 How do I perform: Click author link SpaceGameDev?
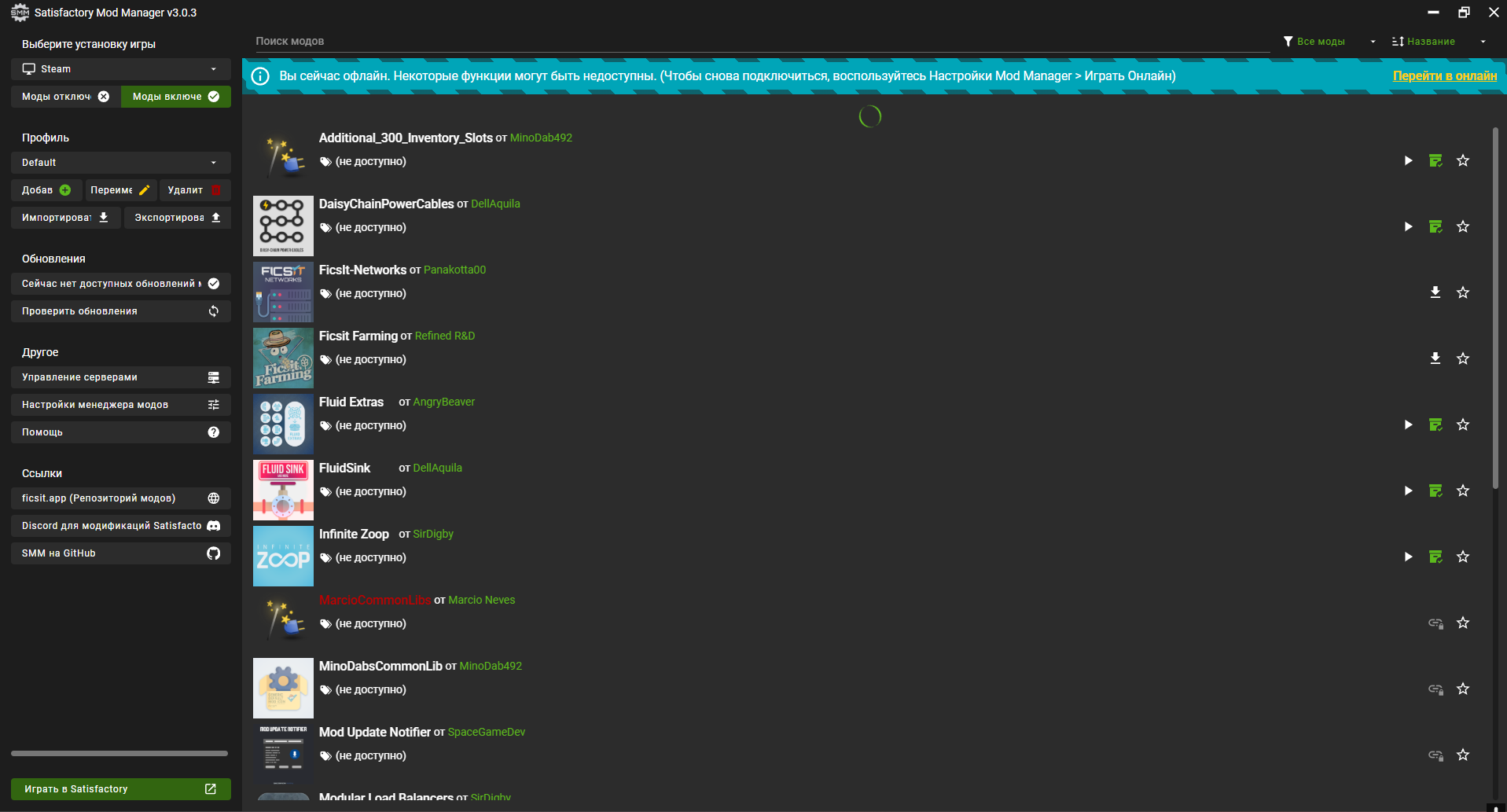[x=487, y=732]
